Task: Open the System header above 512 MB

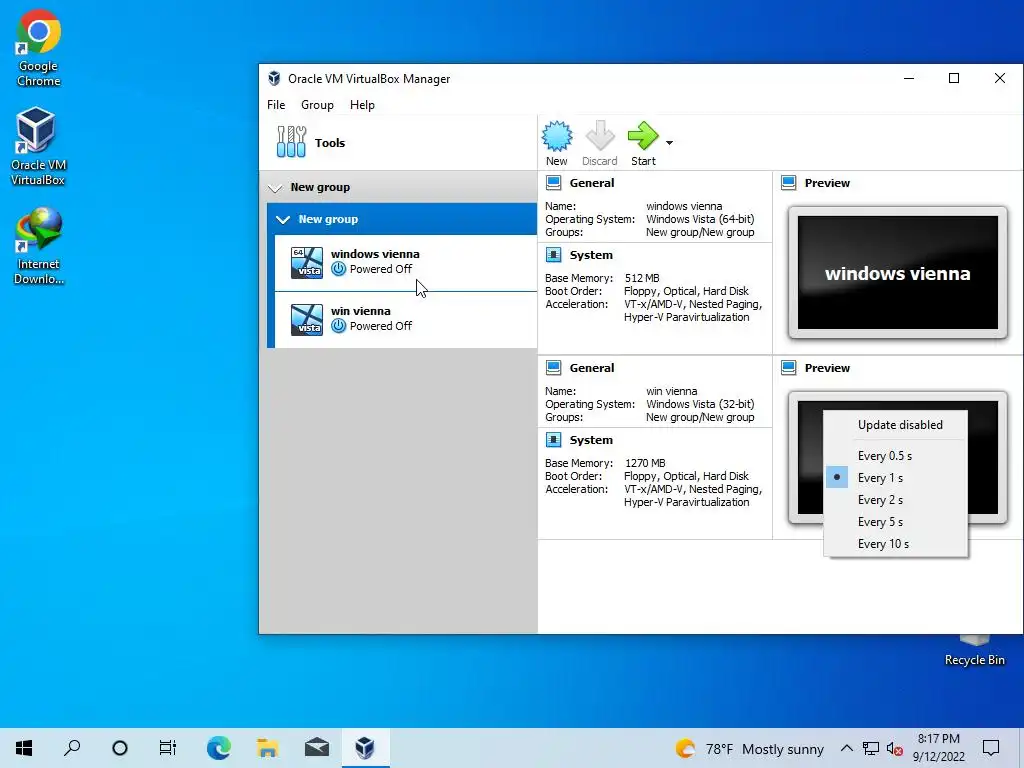Action: coord(591,255)
